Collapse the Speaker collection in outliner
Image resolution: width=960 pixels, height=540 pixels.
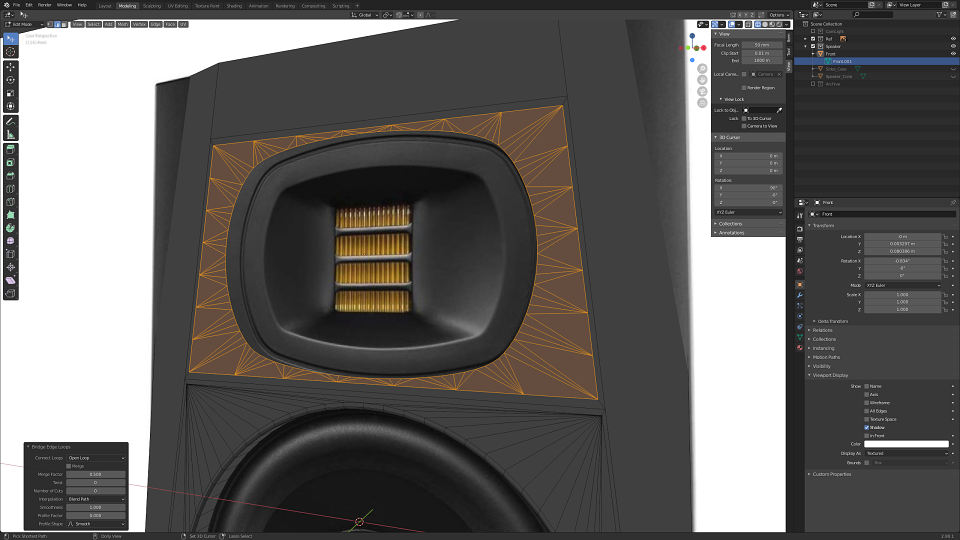click(806, 46)
